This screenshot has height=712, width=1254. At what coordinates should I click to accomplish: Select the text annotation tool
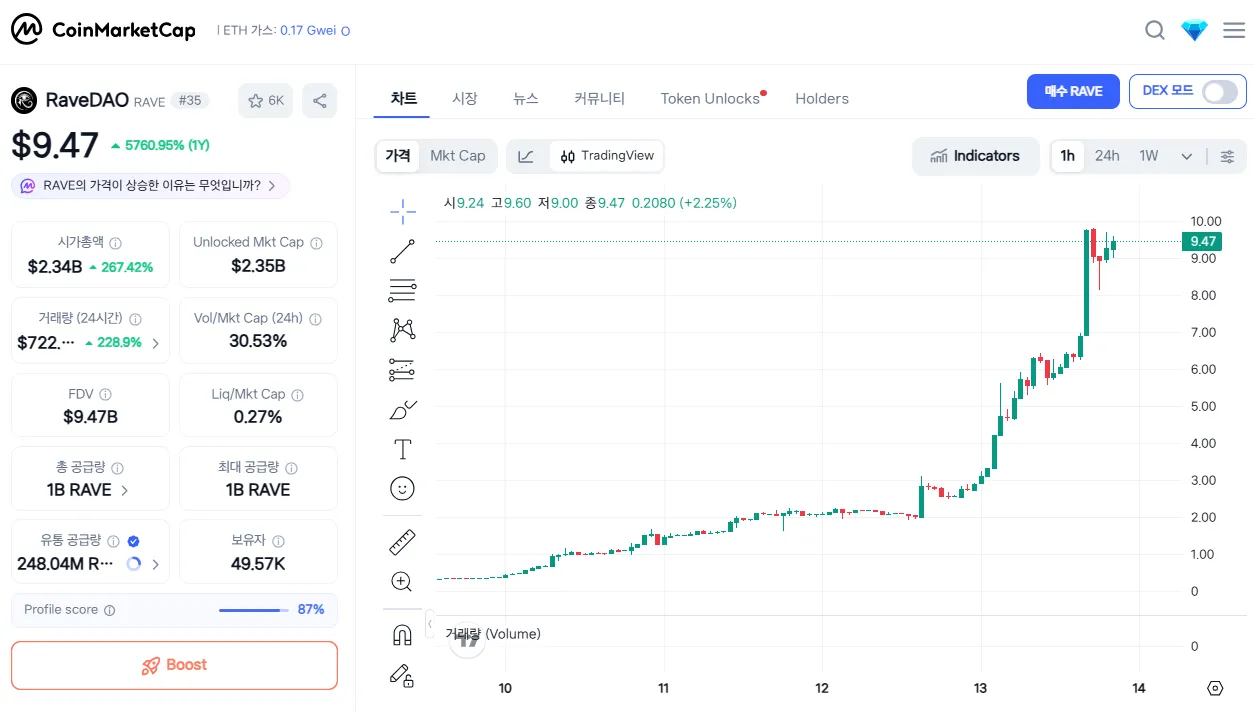(402, 449)
